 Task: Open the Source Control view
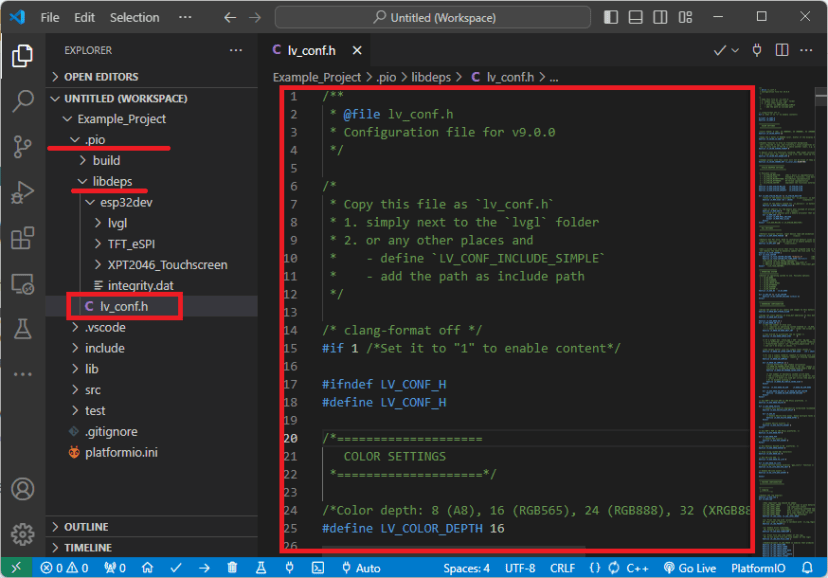tap(22, 147)
